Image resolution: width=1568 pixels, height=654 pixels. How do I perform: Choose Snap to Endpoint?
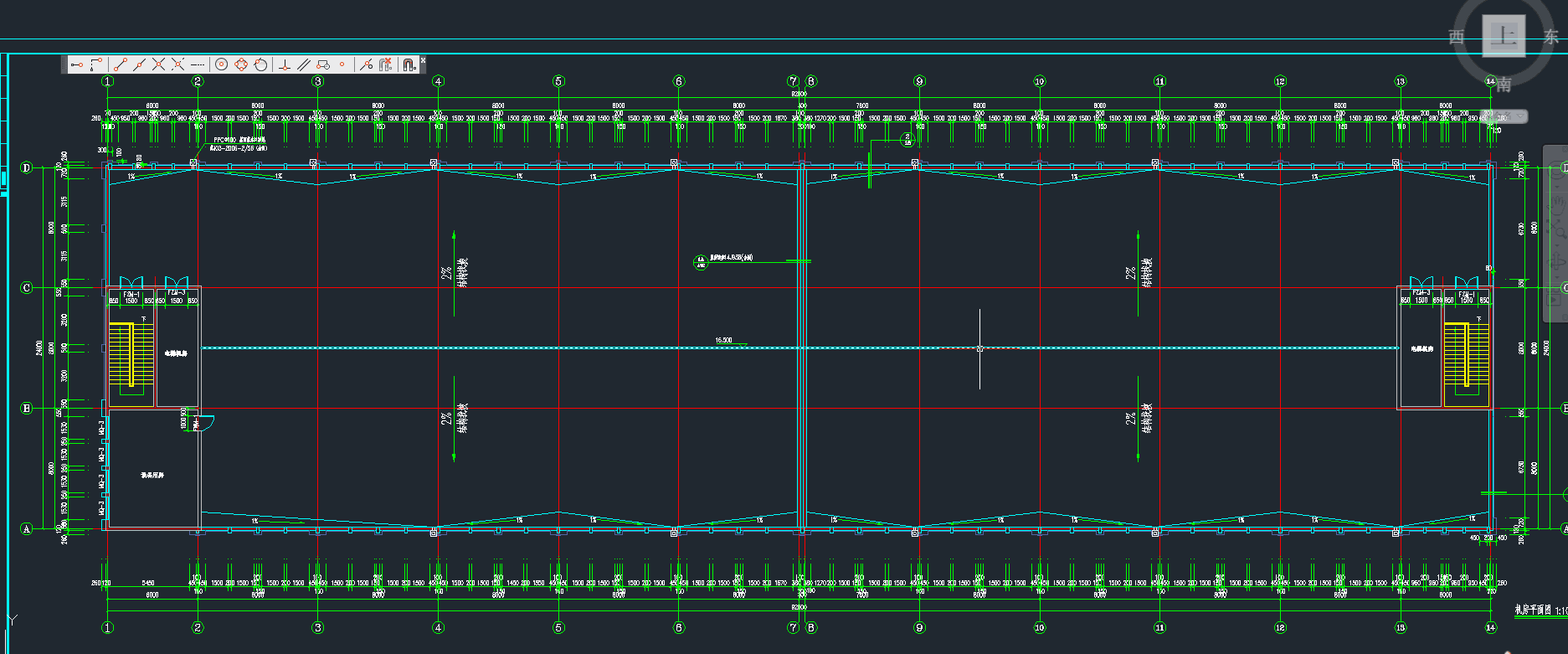coord(120,64)
